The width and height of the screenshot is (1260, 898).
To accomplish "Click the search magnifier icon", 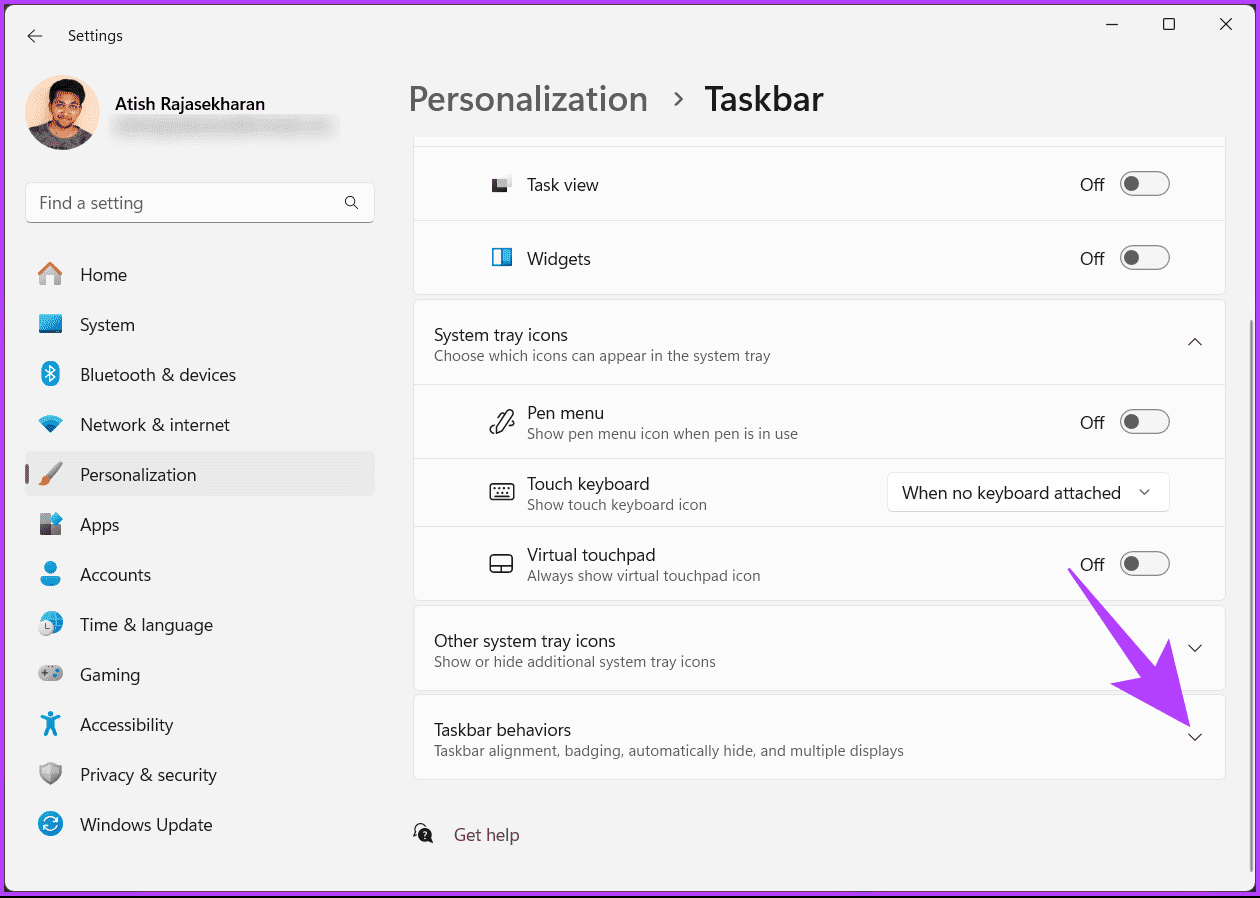I will click(x=351, y=202).
